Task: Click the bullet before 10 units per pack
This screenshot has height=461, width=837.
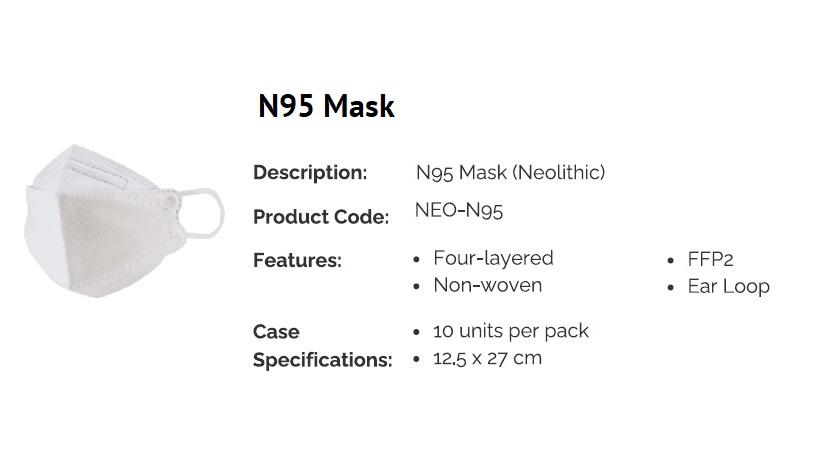Action: 417,332
